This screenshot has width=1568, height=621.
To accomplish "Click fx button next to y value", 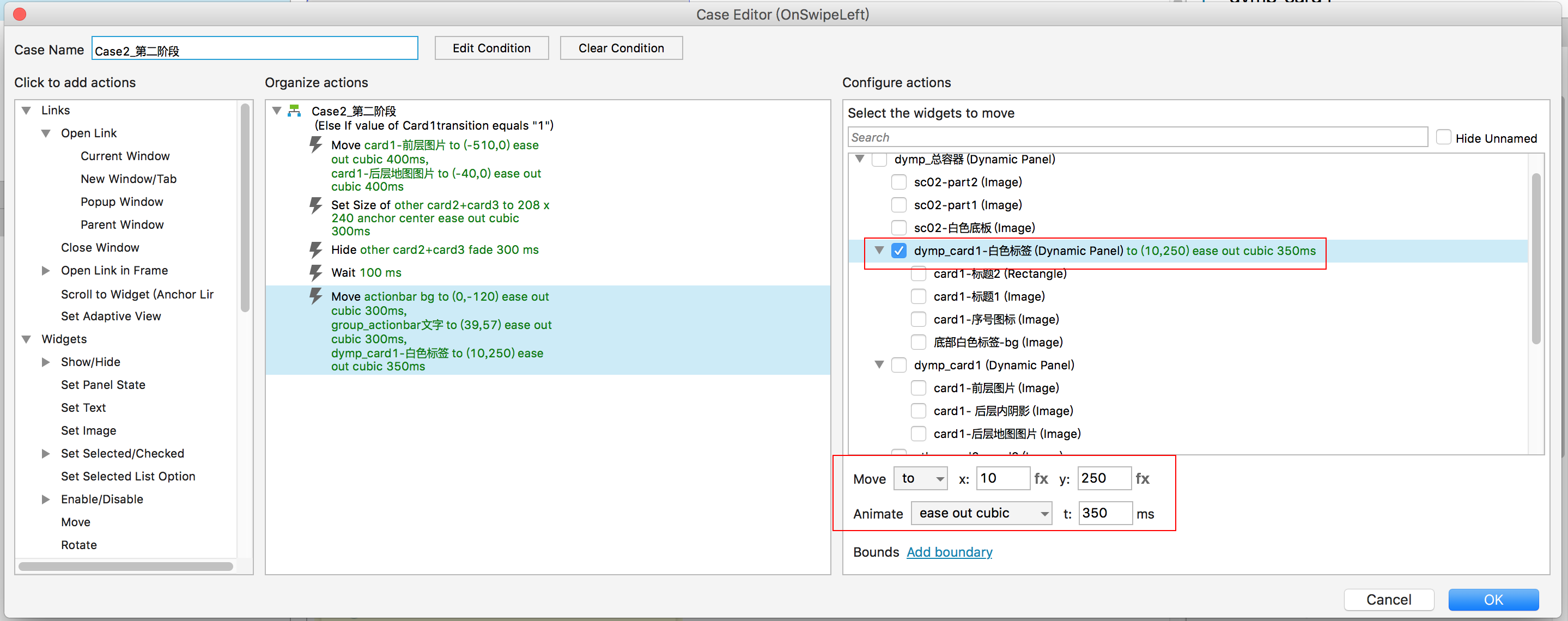I will pyautogui.click(x=1142, y=478).
